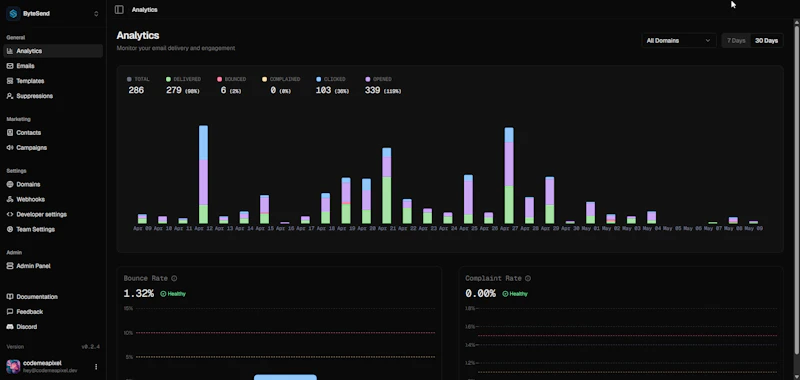Click the purple Opened legend dot
This screenshot has width=800, height=380.
point(367,80)
